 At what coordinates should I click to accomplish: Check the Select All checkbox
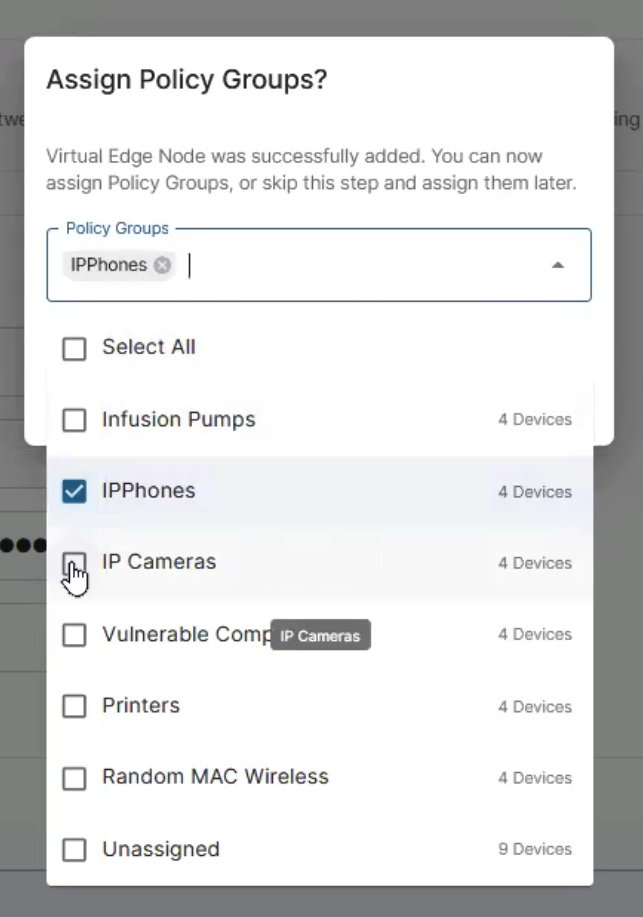click(74, 348)
